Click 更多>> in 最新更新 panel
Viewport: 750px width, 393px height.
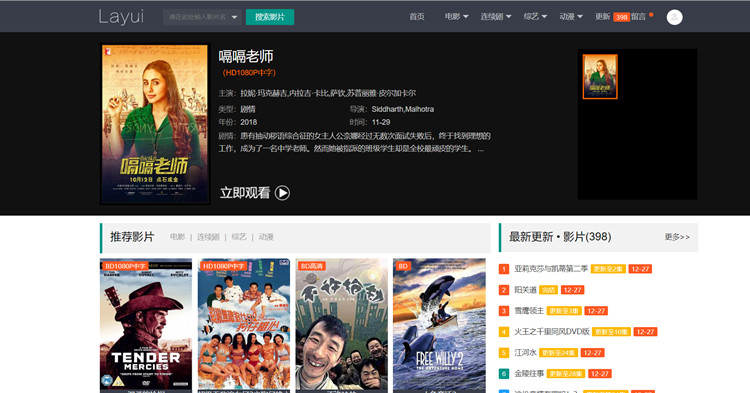click(x=677, y=237)
